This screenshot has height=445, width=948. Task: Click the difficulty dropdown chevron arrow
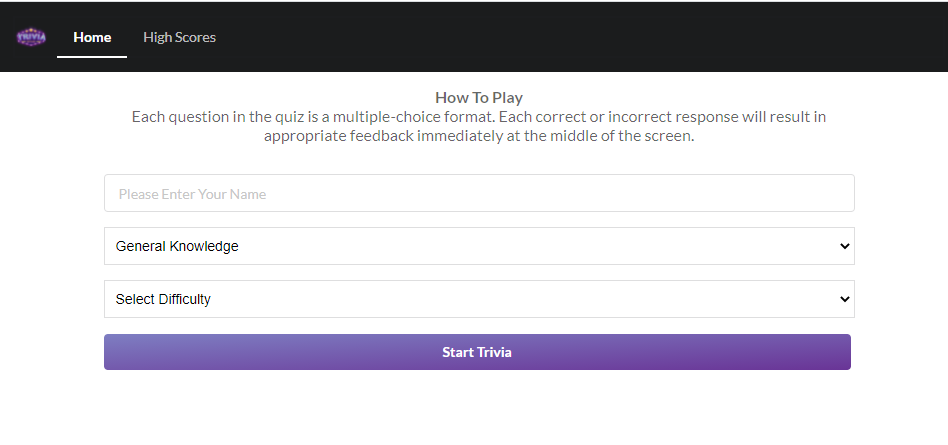pyautogui.click(x=844, y=299)
